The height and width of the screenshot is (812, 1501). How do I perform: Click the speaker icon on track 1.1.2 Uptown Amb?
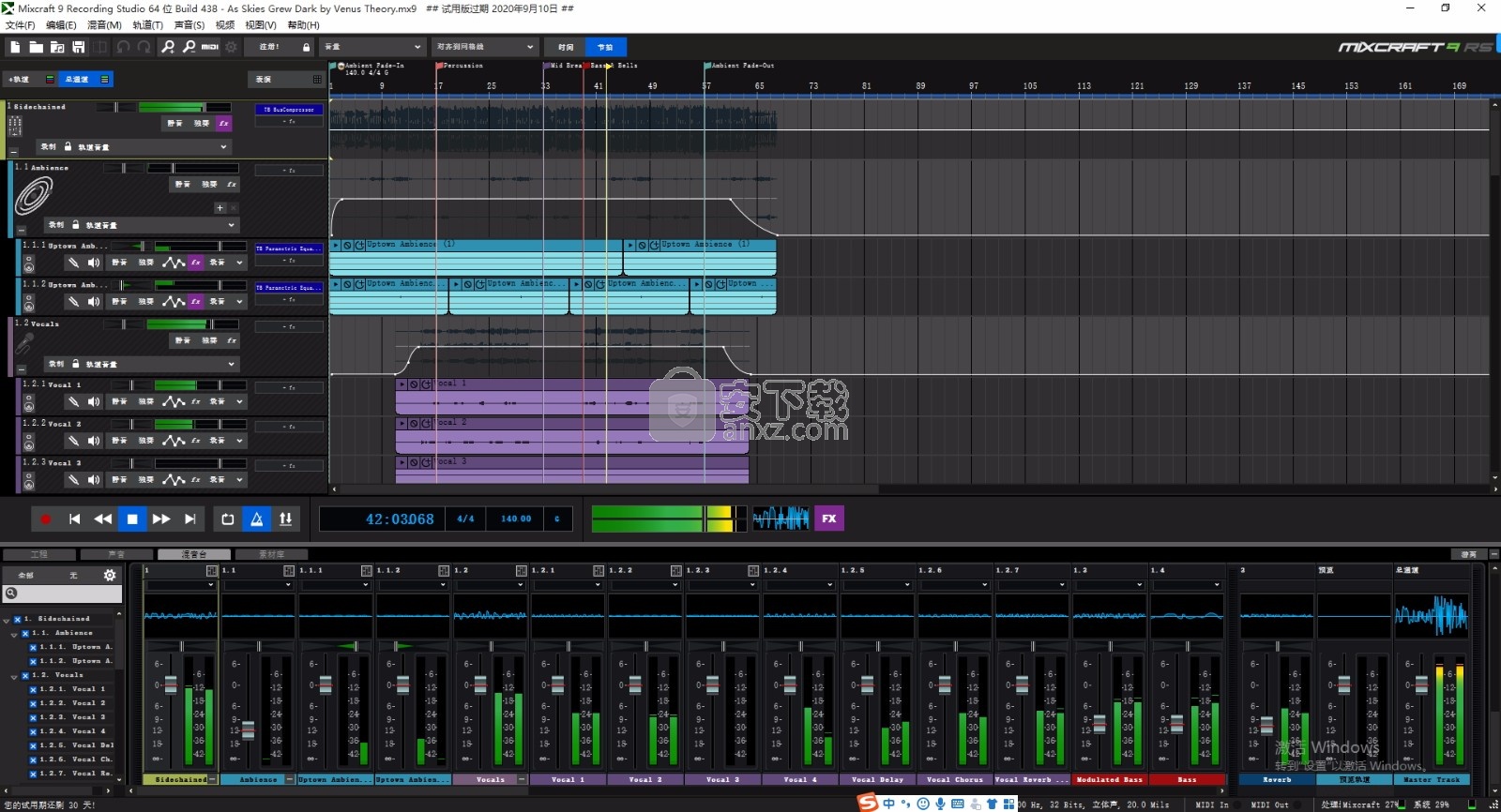coord(94,302)
